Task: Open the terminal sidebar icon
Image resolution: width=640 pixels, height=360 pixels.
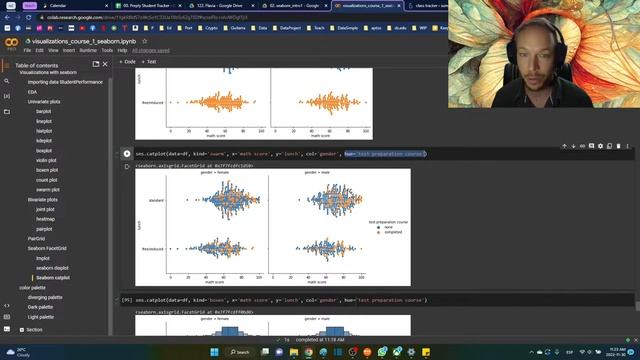Action: pyautogui.click(x=7, y=329)
